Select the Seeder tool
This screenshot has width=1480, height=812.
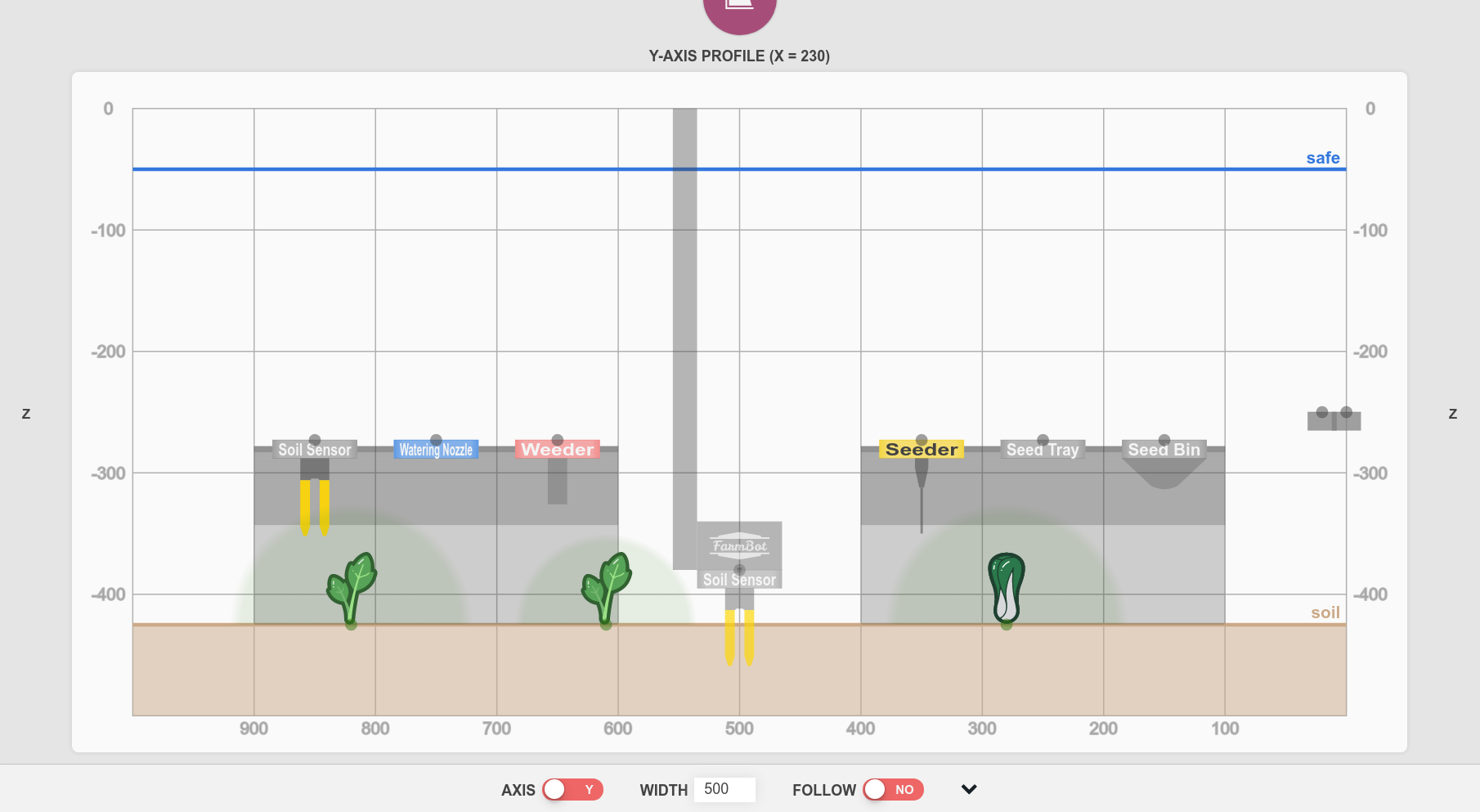921,449
